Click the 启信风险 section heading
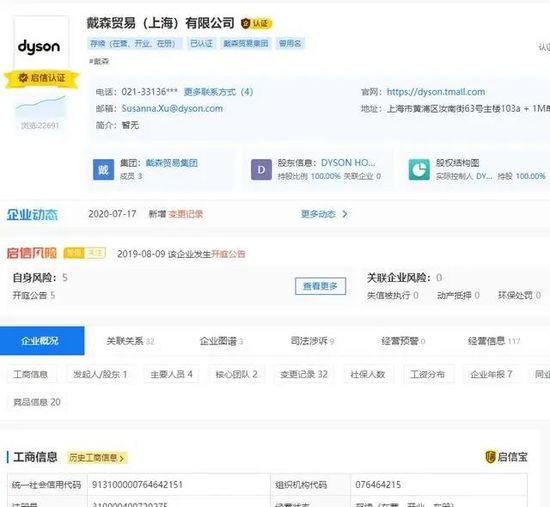Viewport: 550px width, 507px height. (x=32, y=253)
